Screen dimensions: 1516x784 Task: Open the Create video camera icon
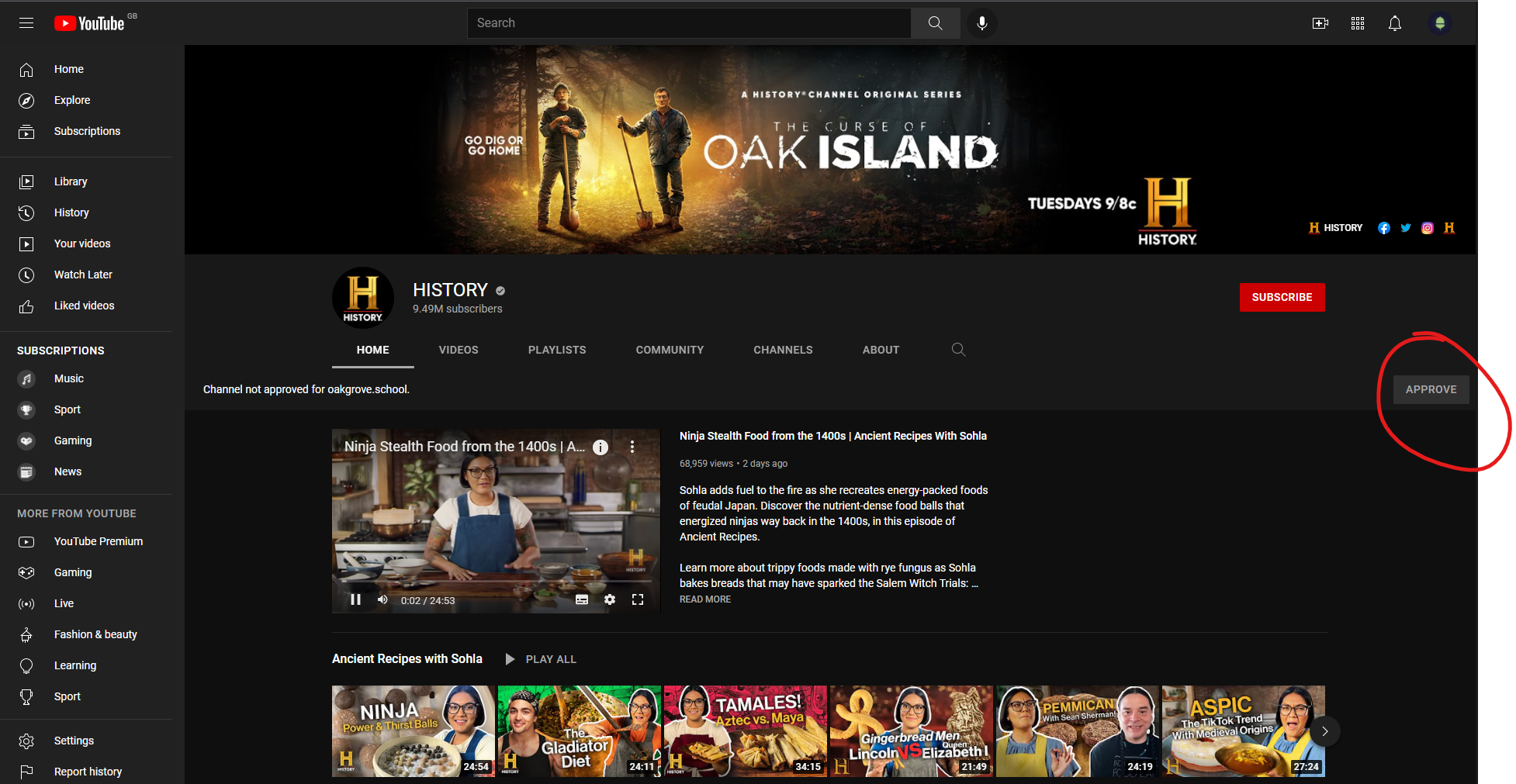coord(1320,23)
